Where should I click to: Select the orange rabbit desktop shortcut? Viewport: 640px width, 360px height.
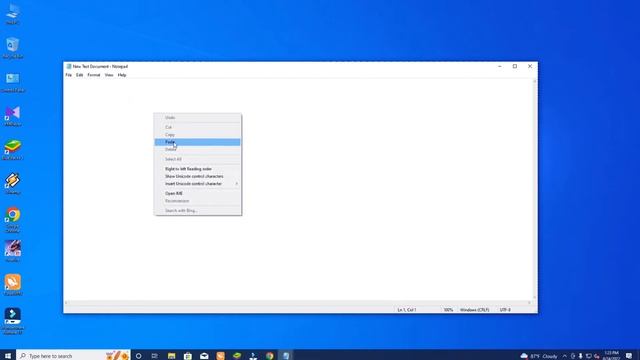(x=13, y=284)
